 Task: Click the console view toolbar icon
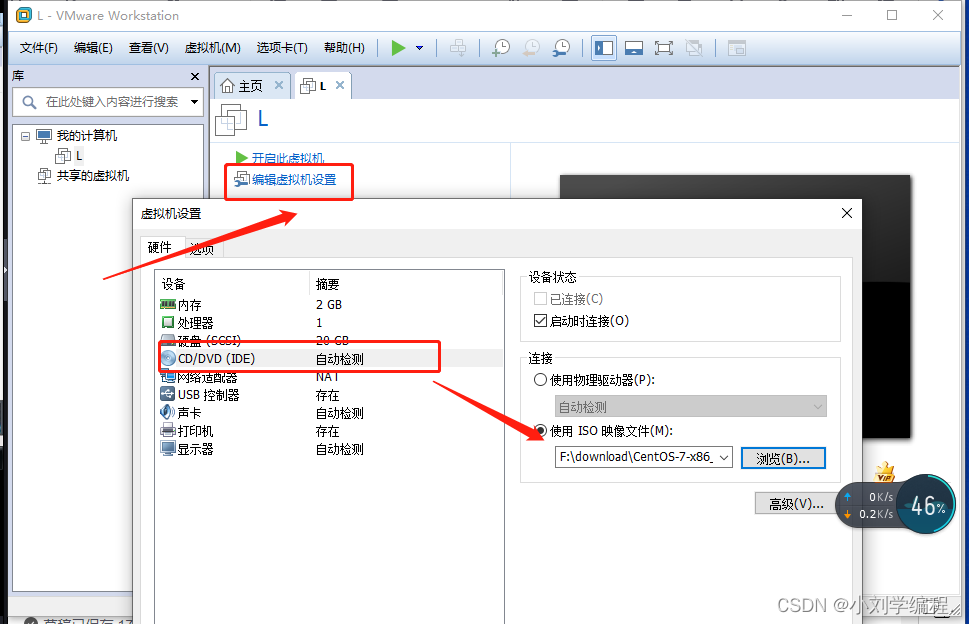(737, 48)
